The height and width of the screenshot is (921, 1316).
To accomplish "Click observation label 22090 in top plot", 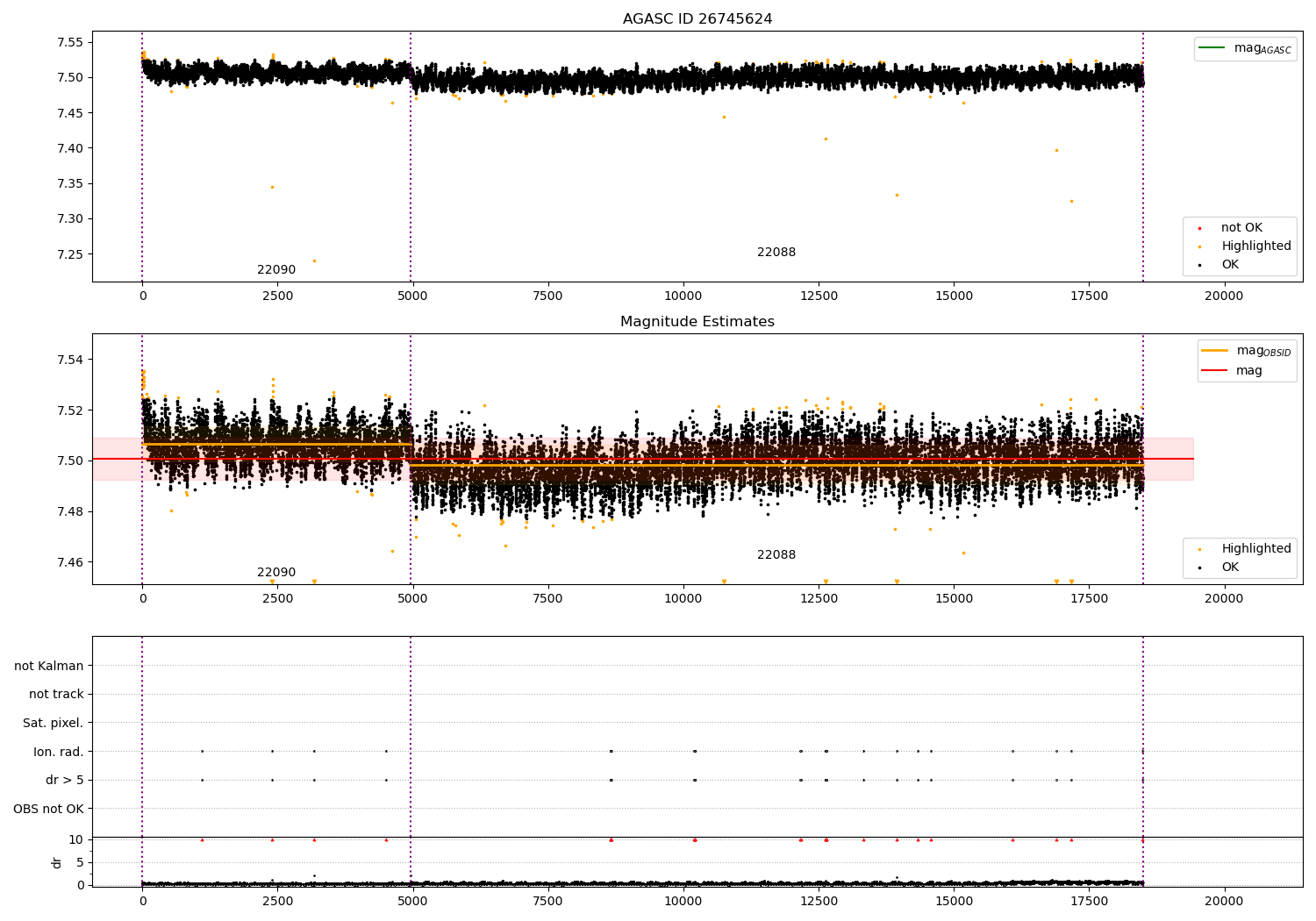I will (276, 269).
